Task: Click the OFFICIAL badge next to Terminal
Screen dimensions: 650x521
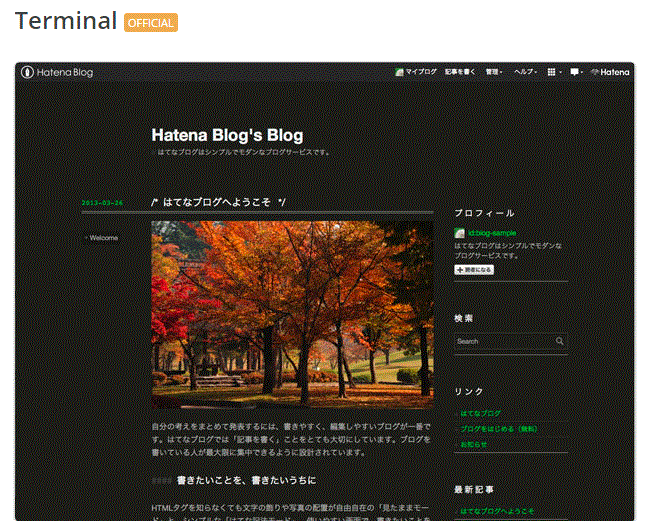Action: pyautogui.click(x=151, y=22)
